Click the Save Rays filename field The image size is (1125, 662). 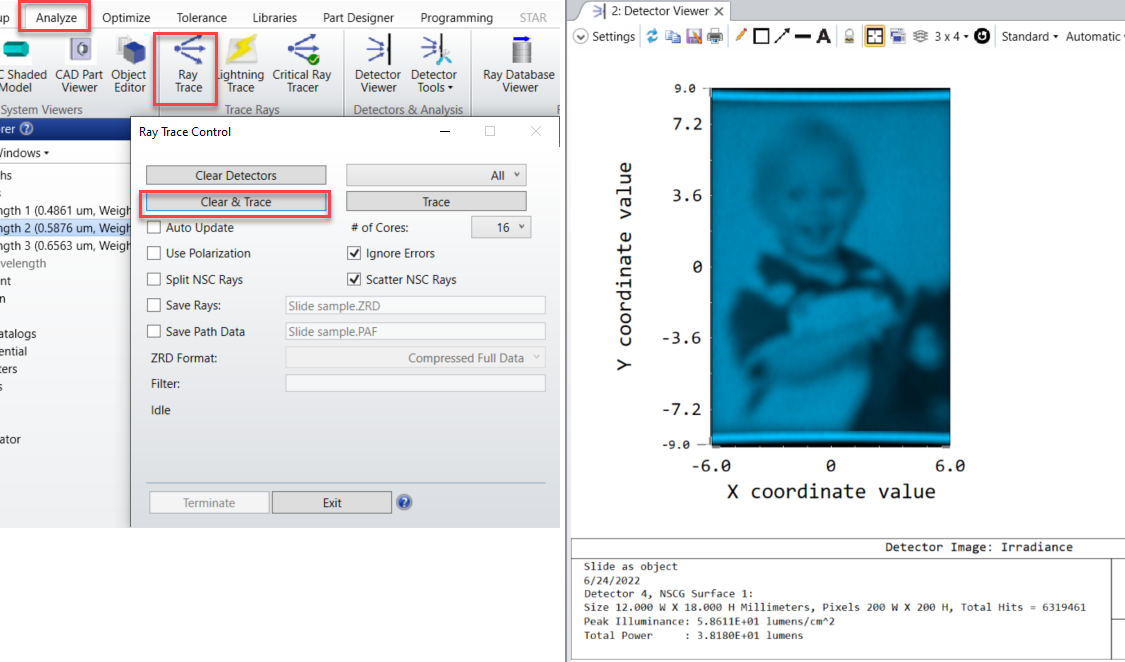coord(415,306)
